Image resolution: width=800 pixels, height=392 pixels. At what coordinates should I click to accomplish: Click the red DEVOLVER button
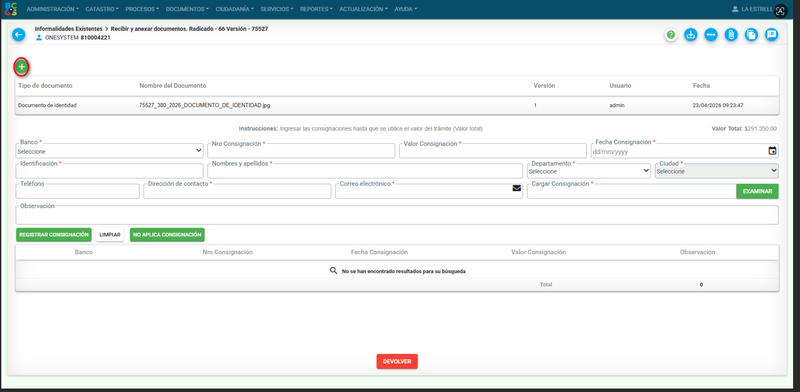click(x=397, y=361)
